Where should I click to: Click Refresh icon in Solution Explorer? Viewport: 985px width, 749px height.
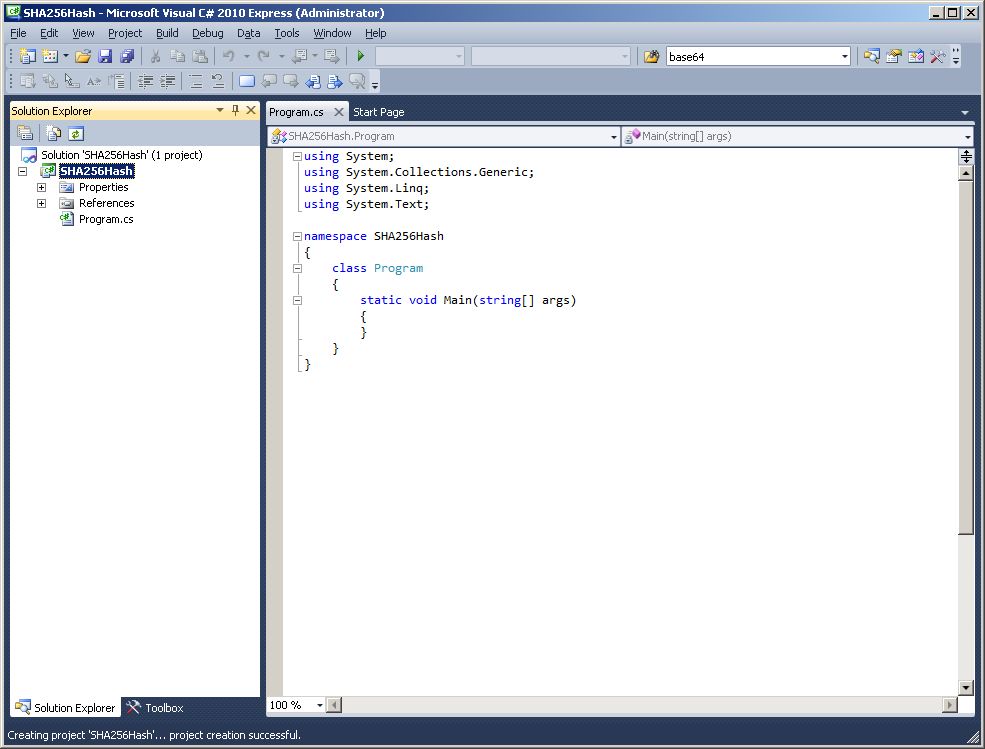76,133
